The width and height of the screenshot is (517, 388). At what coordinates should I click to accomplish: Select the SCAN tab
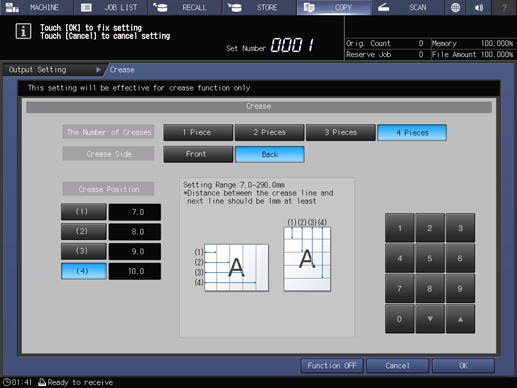click(407, 7)
